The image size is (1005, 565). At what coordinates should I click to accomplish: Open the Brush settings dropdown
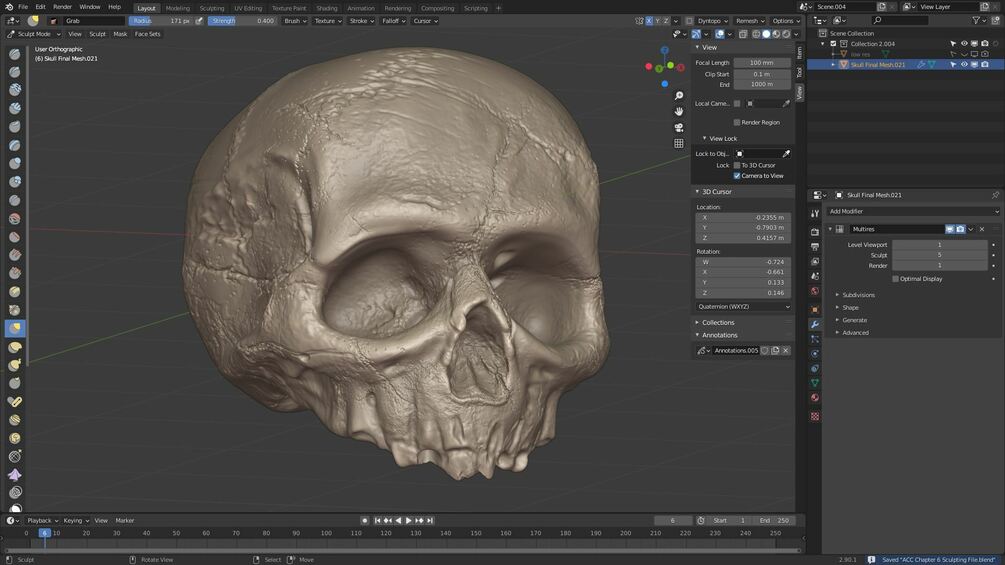tap(295, 20)
